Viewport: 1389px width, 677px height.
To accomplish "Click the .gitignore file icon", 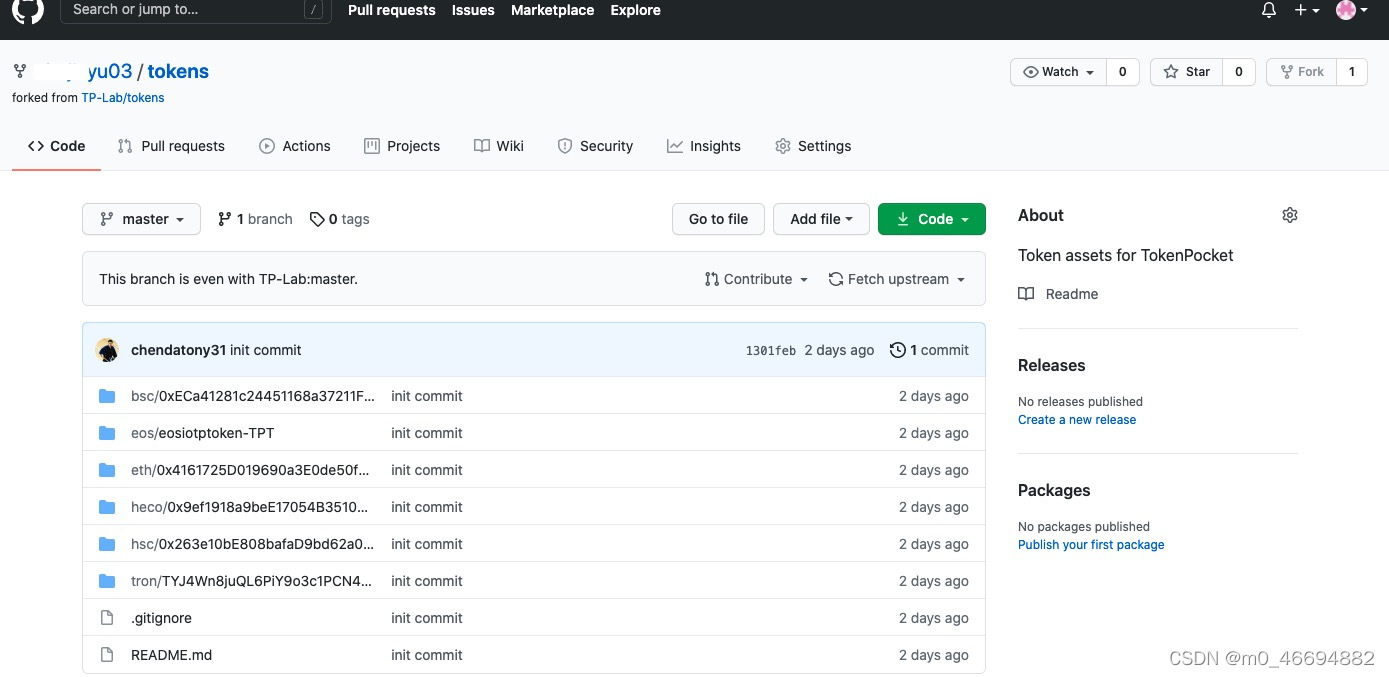I will (x=107, y=618).
